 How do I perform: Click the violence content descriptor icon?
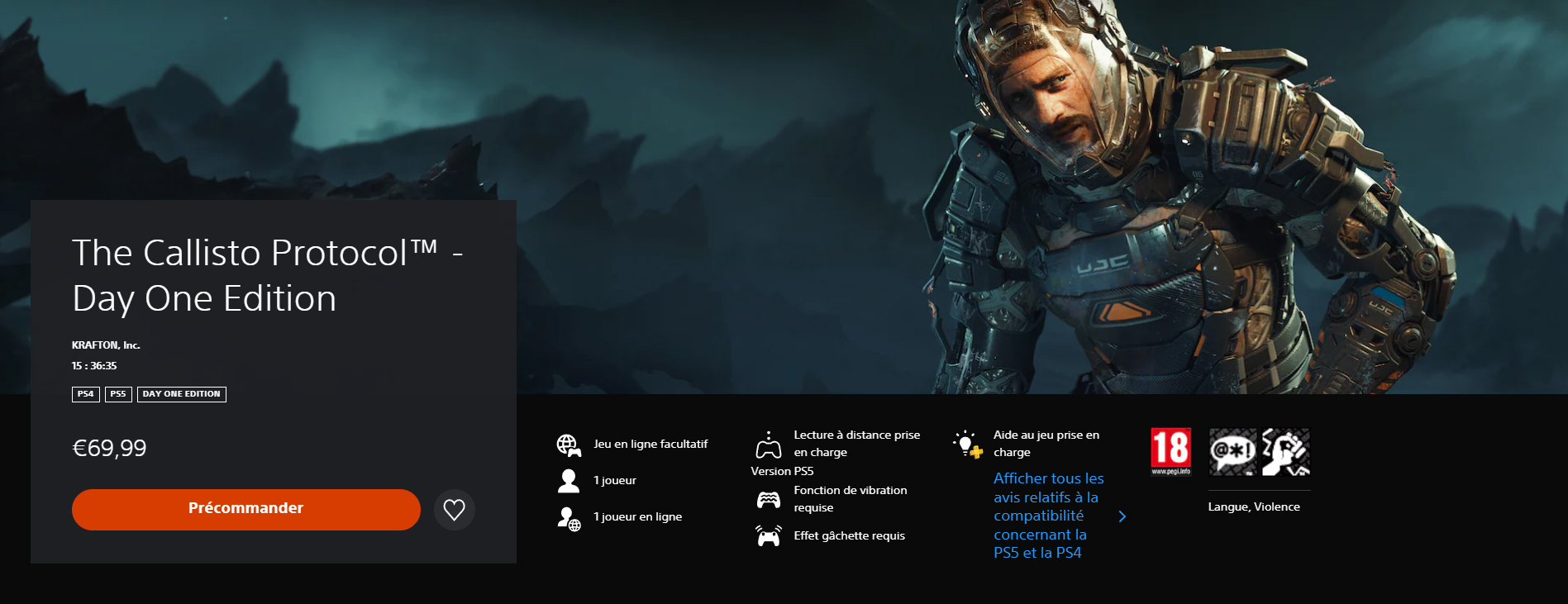click(1285, 451)
